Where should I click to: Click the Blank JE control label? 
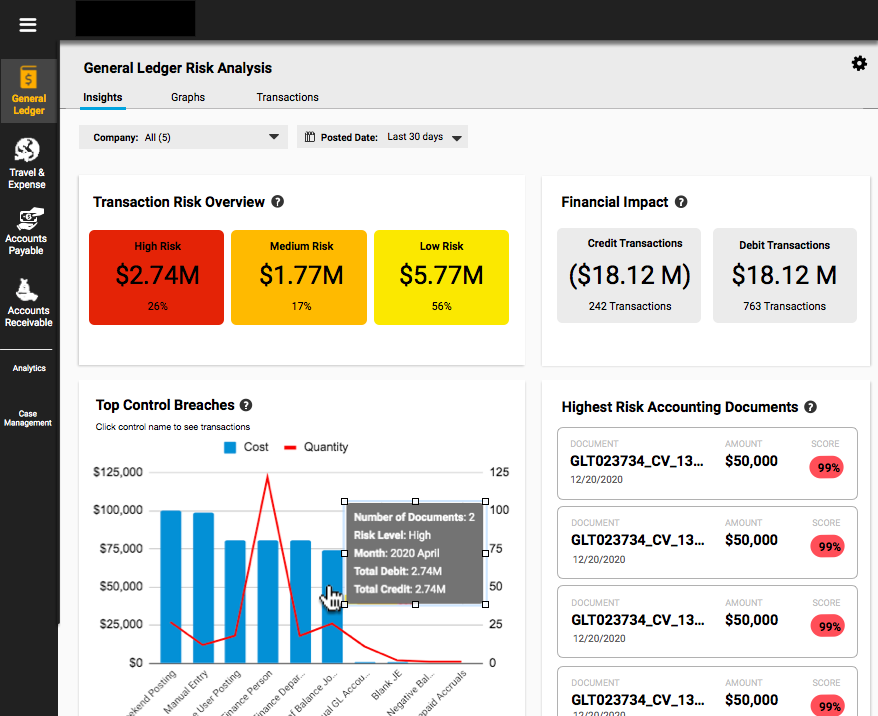click(x=387, y=685)
